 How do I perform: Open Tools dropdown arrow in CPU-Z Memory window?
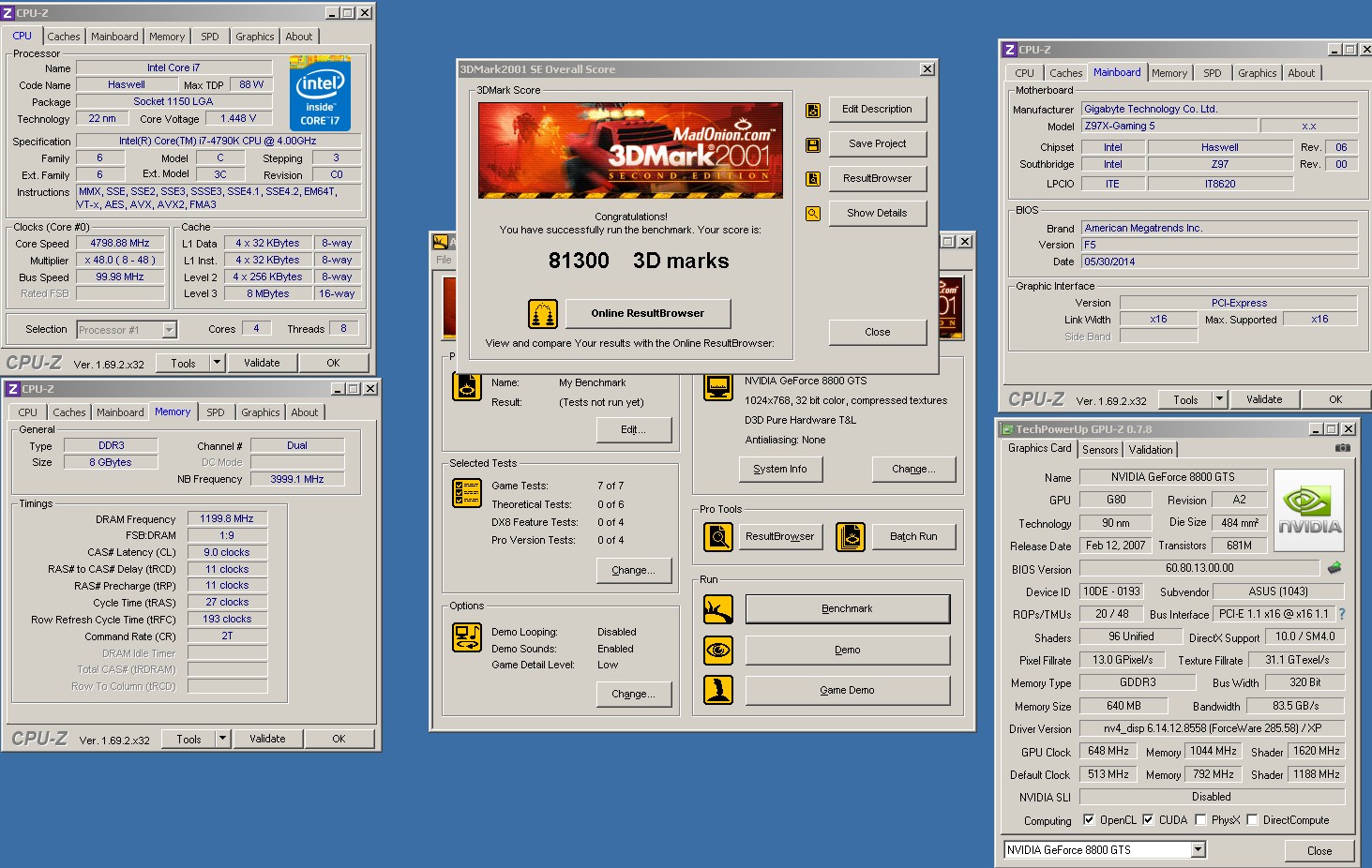tap(222, 739)
